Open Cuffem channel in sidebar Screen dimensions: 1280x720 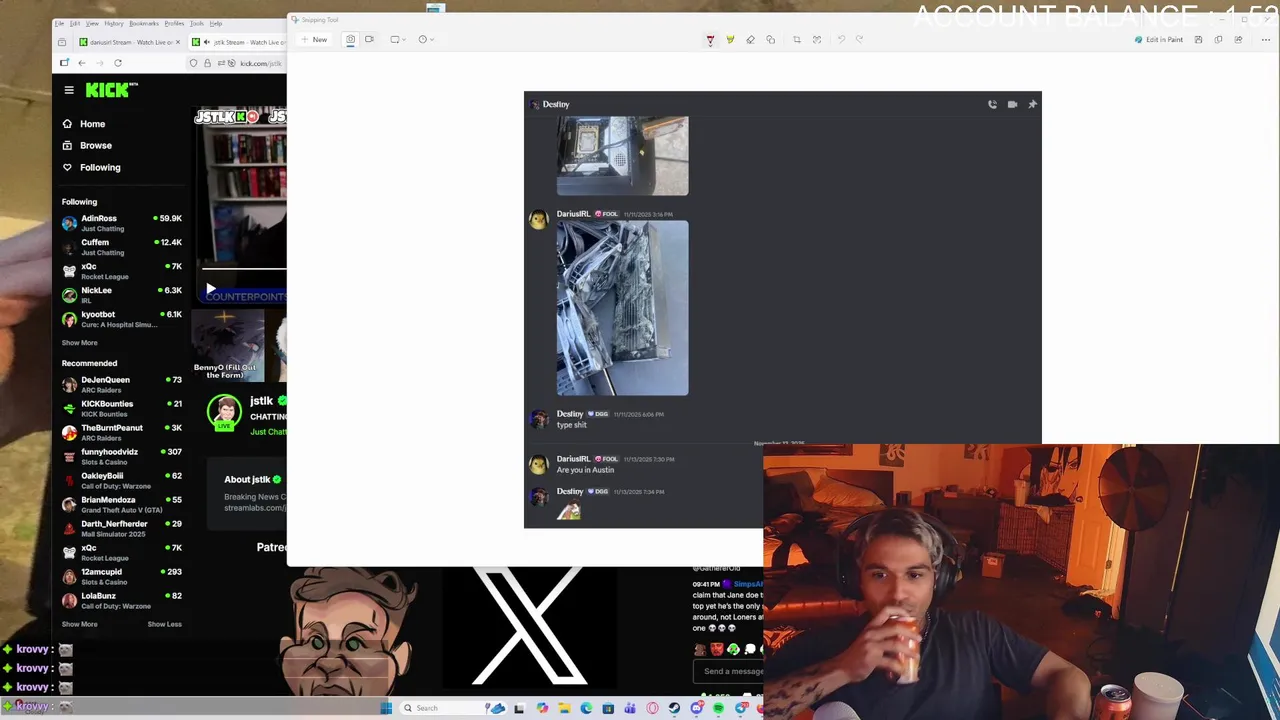point(121,247)
